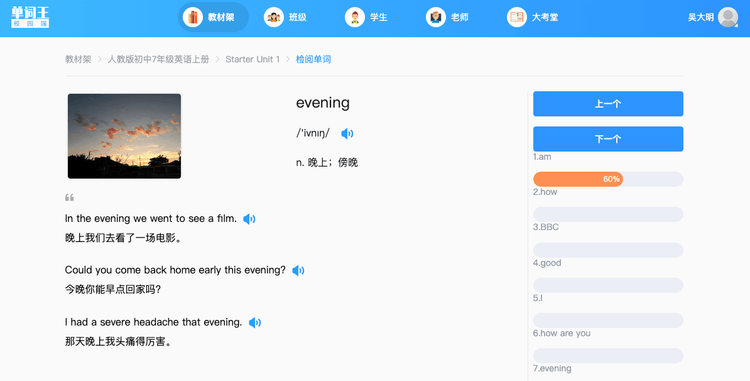Select word "2.how" in the list

point(545,192)
